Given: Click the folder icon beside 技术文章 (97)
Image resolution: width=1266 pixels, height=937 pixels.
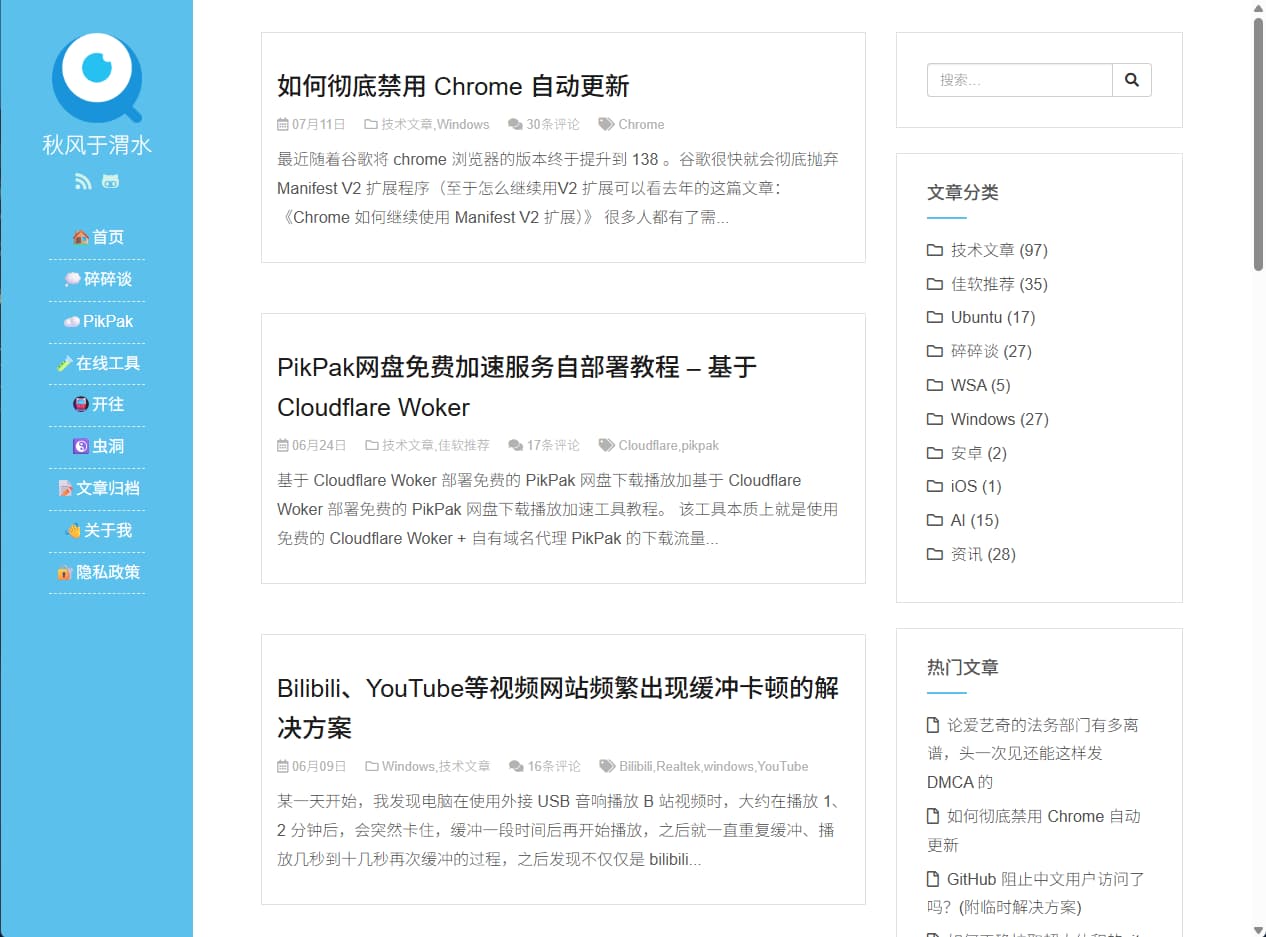Looking at the screenshot, I should (x=935, y=250).
